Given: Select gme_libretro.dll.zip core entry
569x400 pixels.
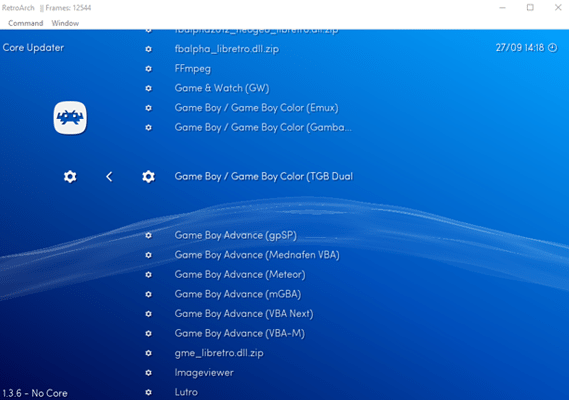Looking at the screenshot, I should pyautogui.click(x=219, y=353).
